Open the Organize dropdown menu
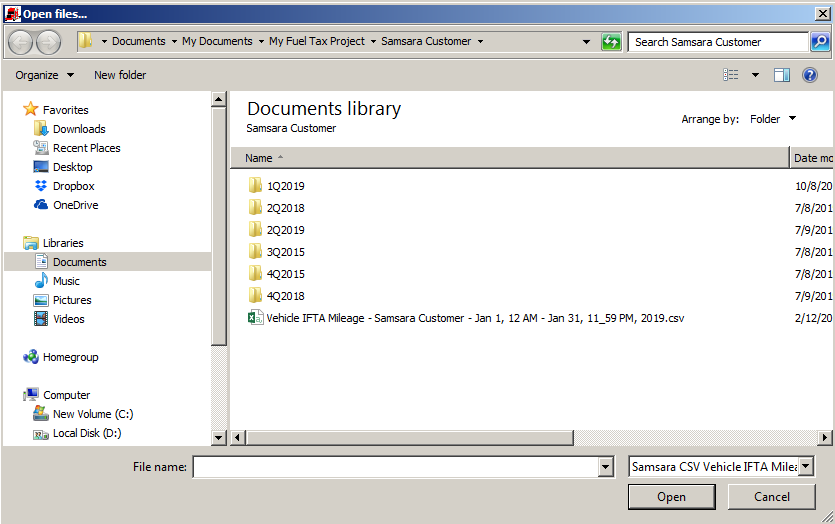Viewport: 835px width, 524px height. (x=45, y=75)
